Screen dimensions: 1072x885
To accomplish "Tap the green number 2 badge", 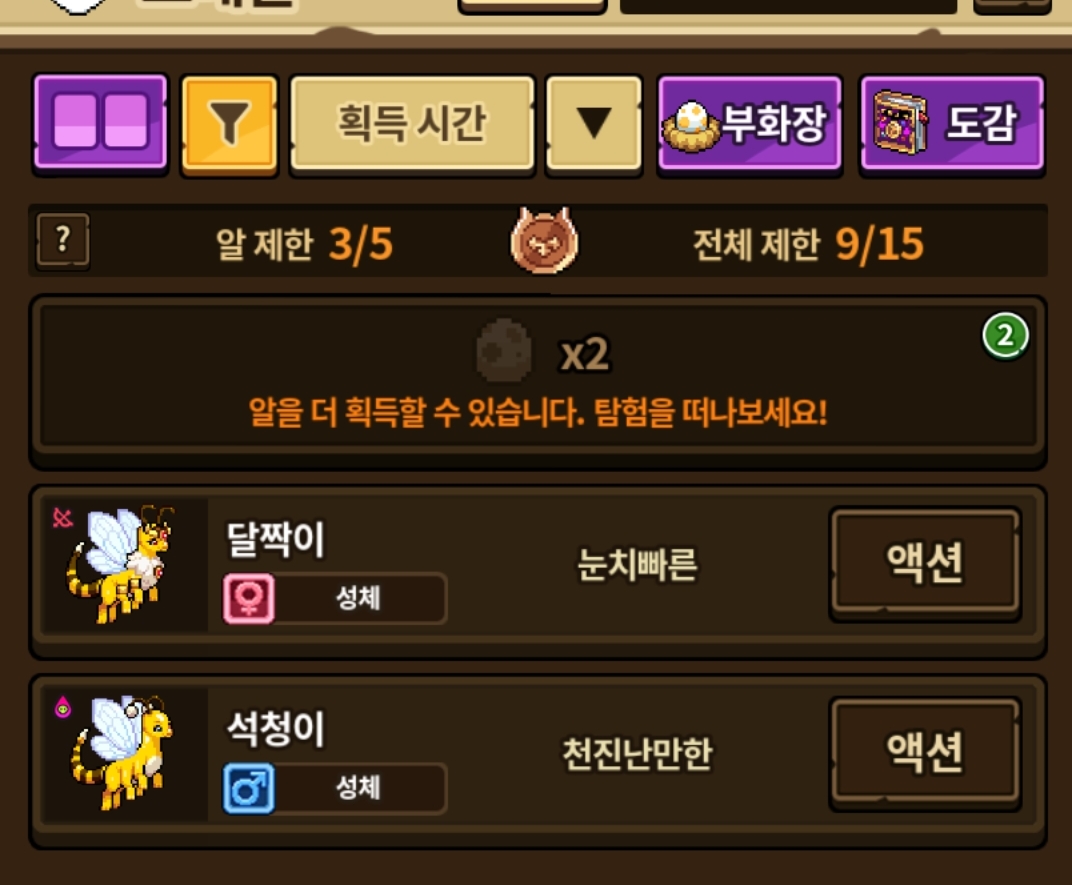I will click(x=1005, y=336).
